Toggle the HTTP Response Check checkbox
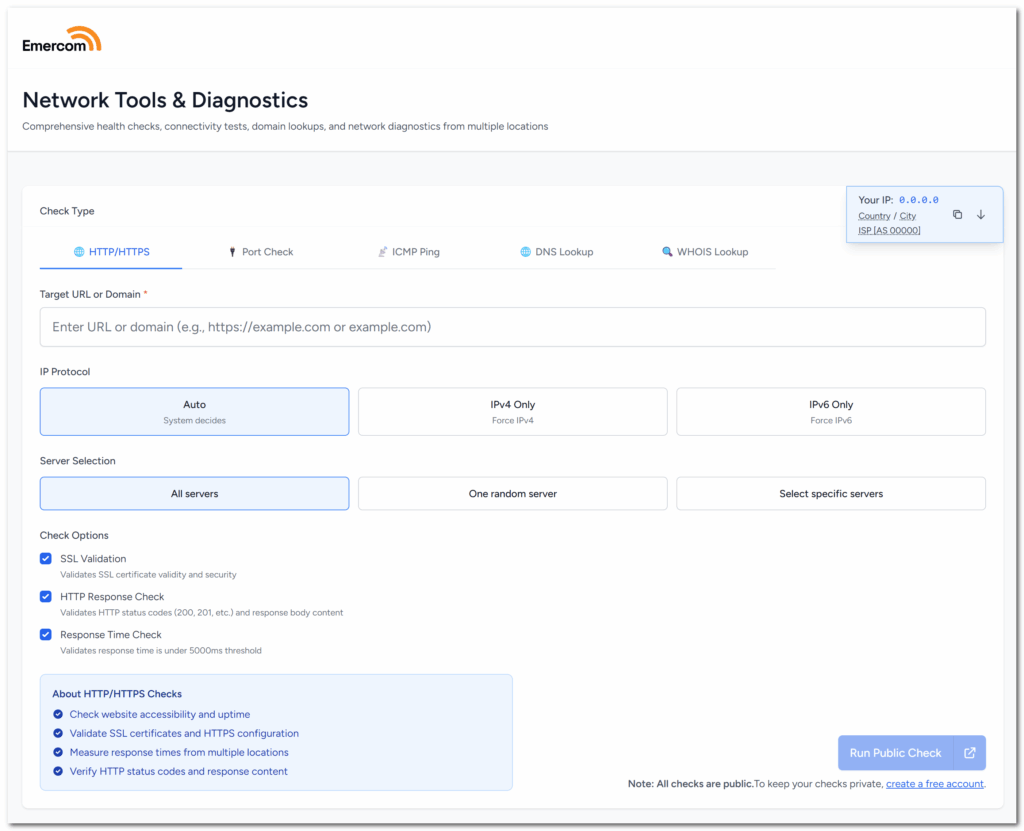Screen dimensions: 1024x831 click(x=46, y=597)
